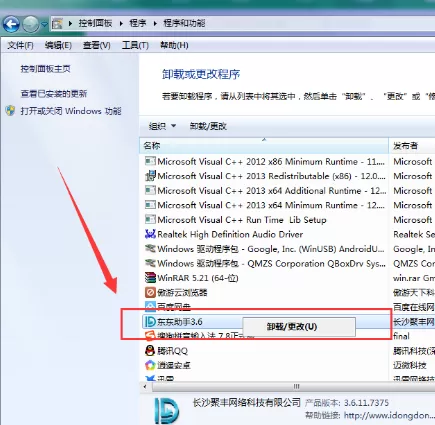Click the shield icon beside Windows 功能
435x425 pixels.
pos(11,111)
